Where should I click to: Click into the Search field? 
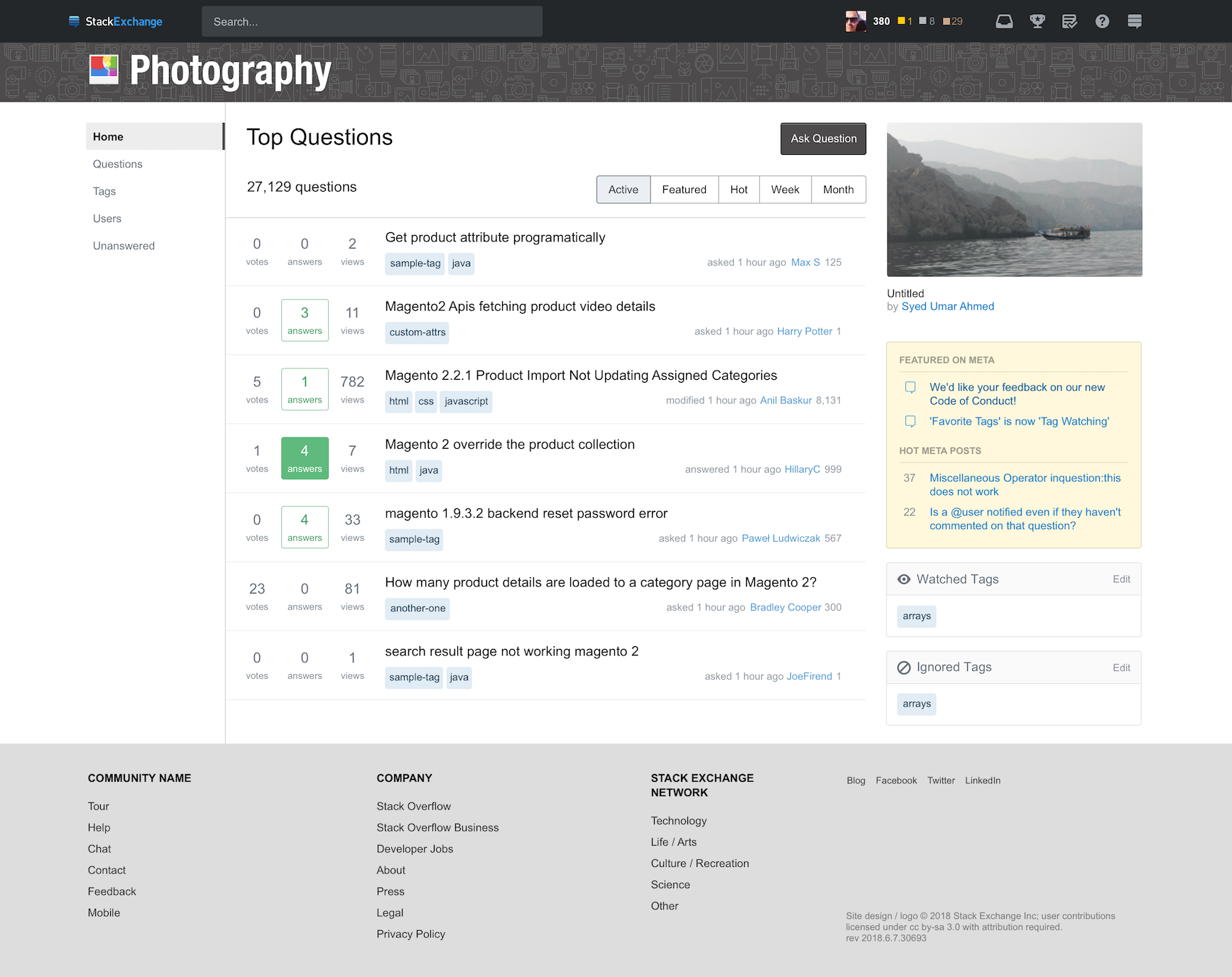[x=372, y=21]
